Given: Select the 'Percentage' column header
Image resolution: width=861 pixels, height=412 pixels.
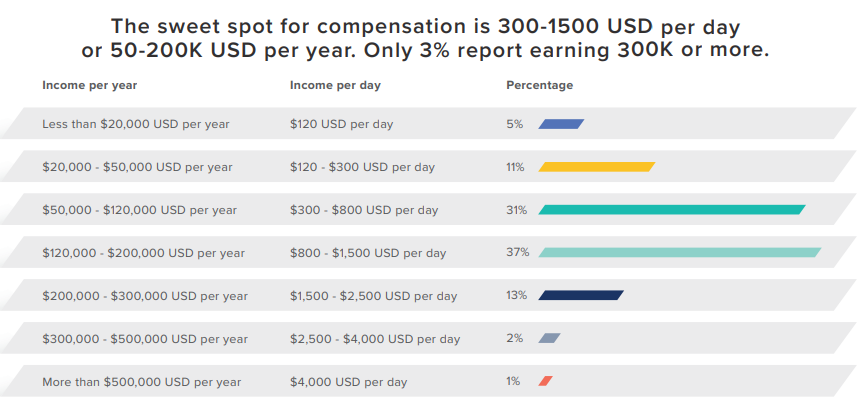Looking at the screenshot, I should (539, 85).
